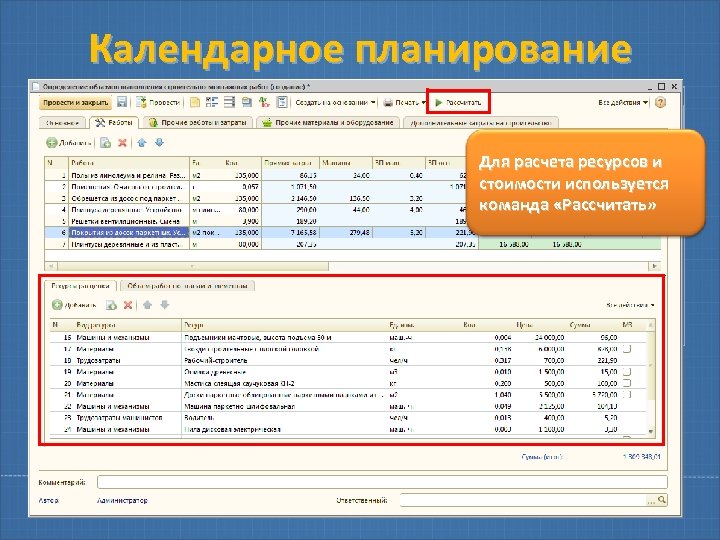The width and height of the screenshot is (720, 540).
Task: Open the last 'Дополнительные затраты' tab
Action: [481, 123]
